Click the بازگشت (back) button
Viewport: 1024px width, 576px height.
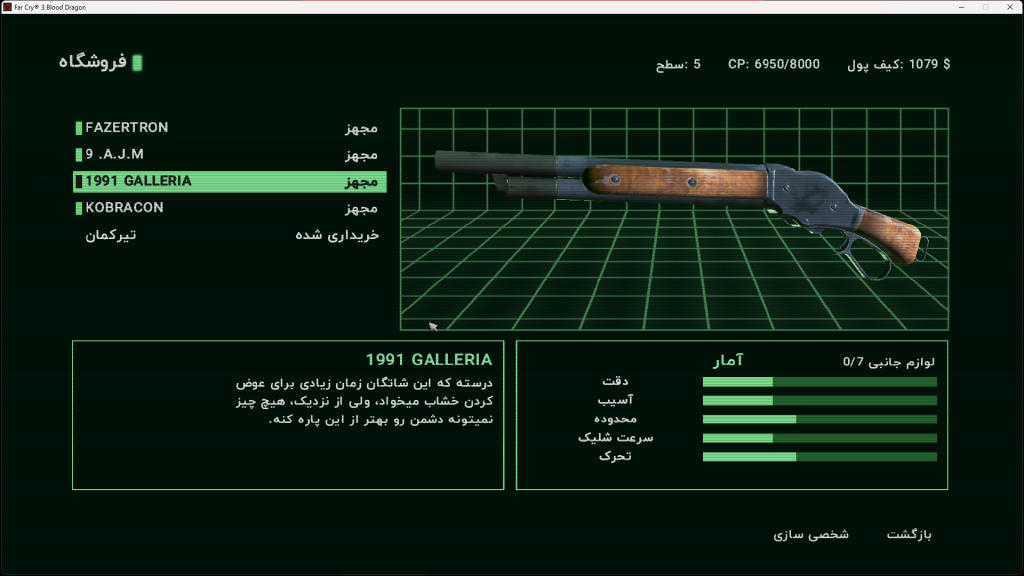[908, 534]
